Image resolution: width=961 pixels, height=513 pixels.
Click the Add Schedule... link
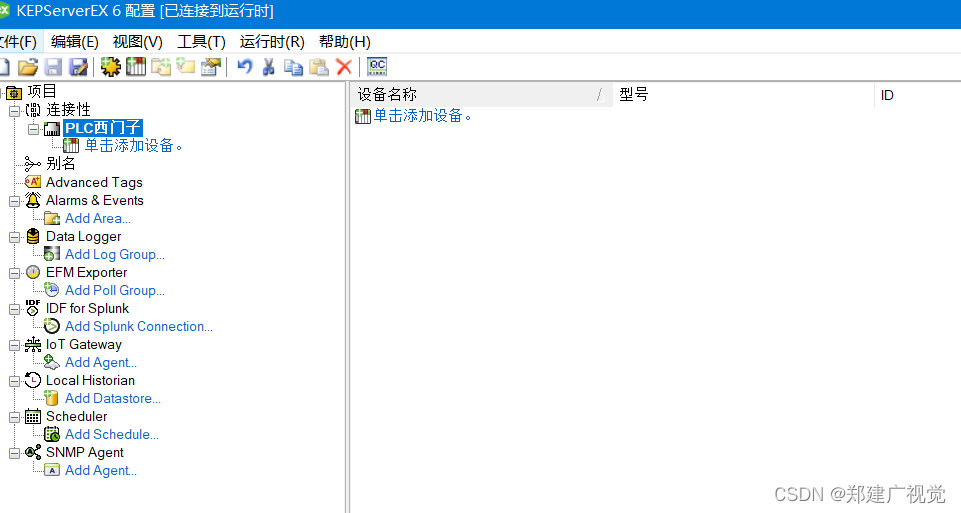[112, 435]
